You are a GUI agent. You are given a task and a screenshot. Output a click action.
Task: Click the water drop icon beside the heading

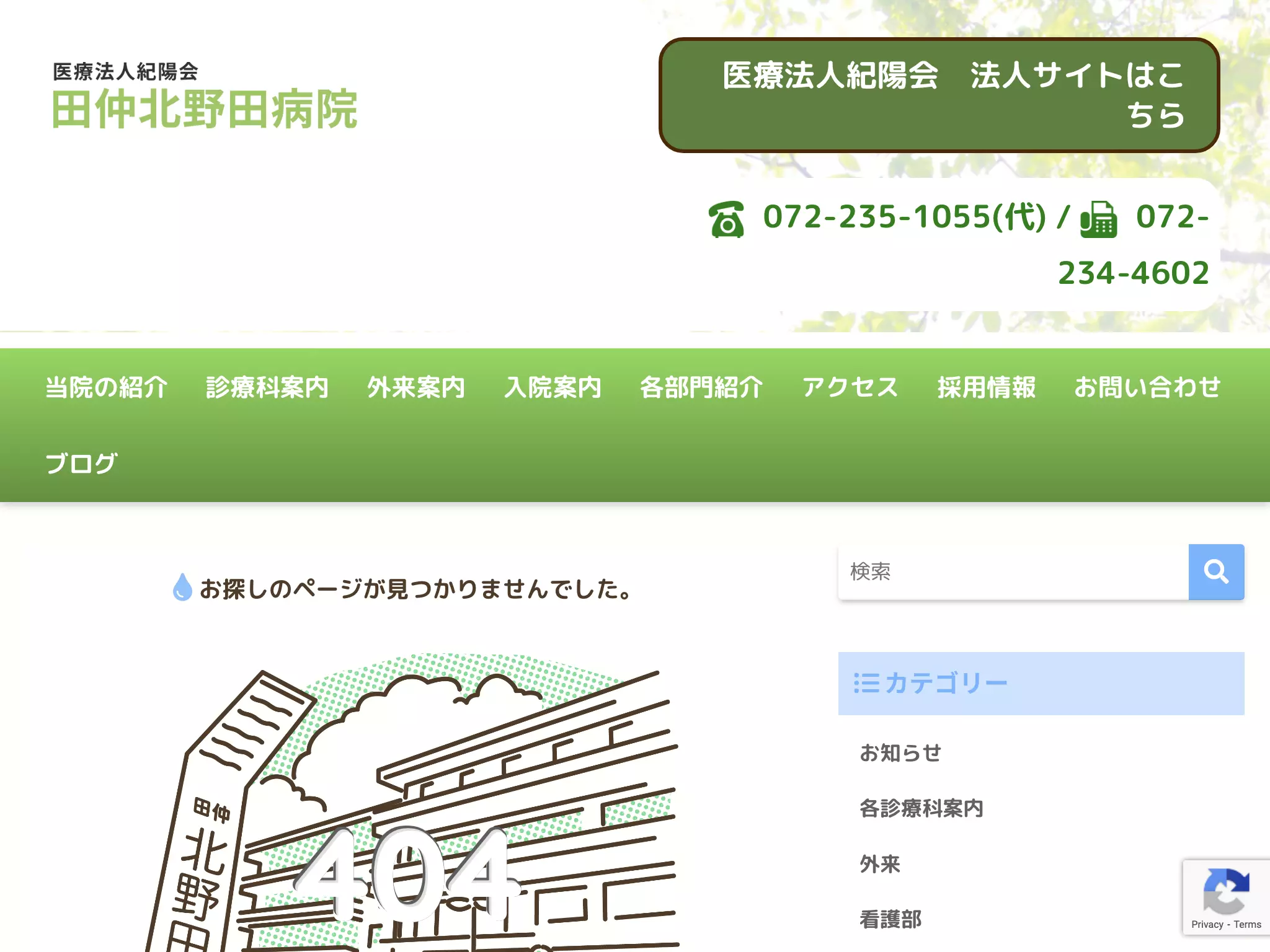coord(182,587)
